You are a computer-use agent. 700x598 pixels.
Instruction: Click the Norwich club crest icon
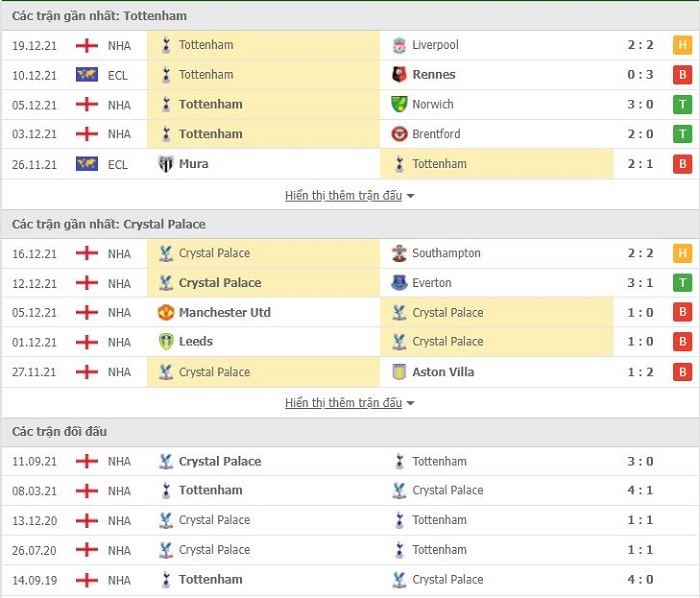point(399,104)
